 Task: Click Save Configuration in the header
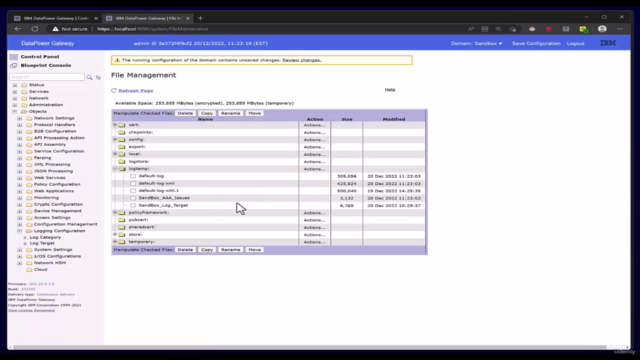point(536,43)
